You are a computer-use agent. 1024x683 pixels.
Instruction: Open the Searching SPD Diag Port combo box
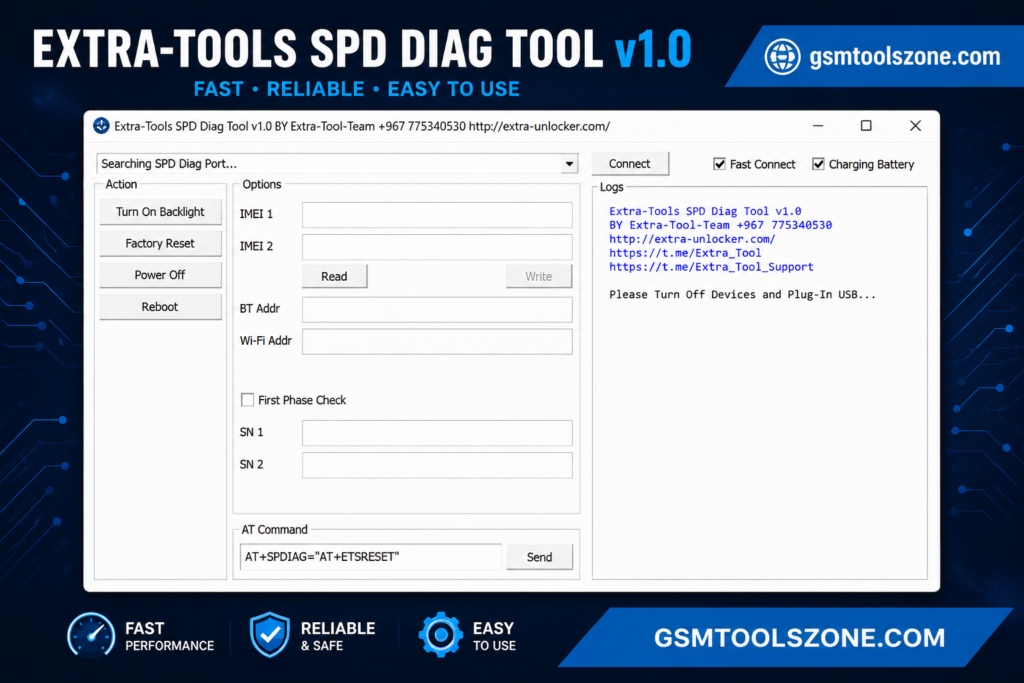pos(337,163)
